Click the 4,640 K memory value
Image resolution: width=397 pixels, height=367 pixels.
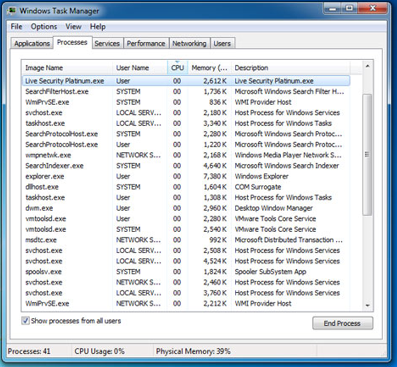(x=215, y=166)
